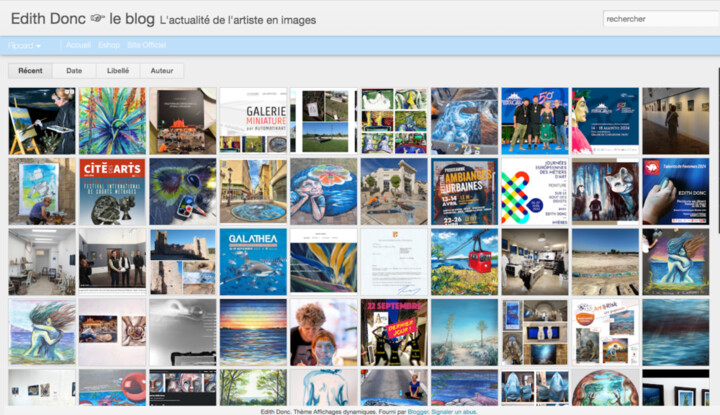
Task: Click the Signaler un abus link
Action: tap(455, 410)
